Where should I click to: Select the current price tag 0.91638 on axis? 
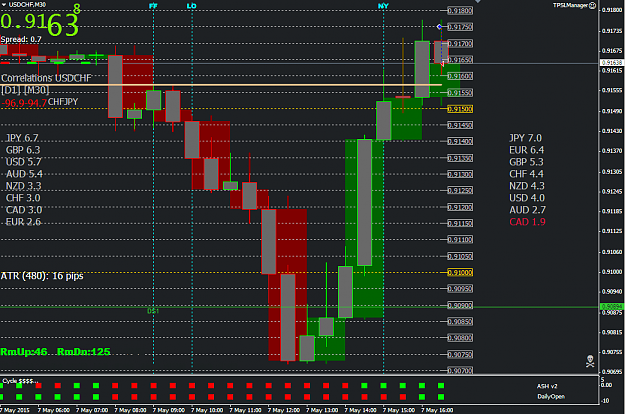tap(612, 63)
